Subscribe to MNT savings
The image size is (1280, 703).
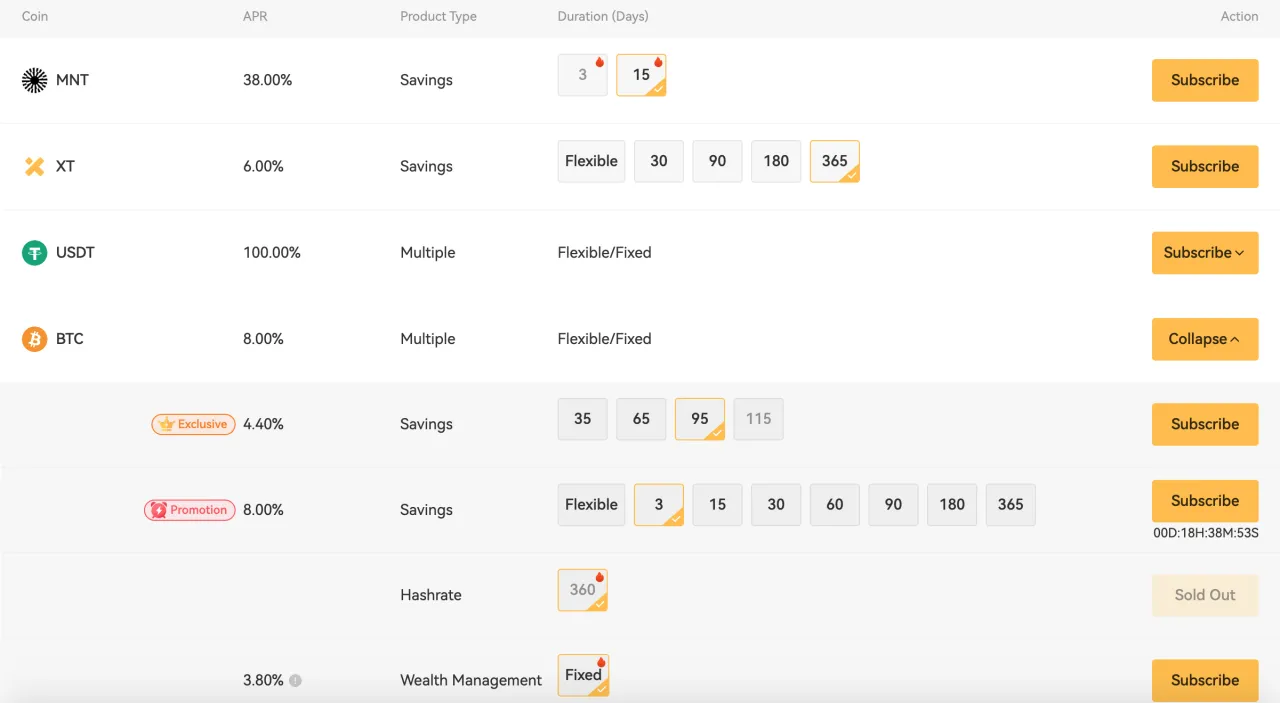tap(1205, 80)
